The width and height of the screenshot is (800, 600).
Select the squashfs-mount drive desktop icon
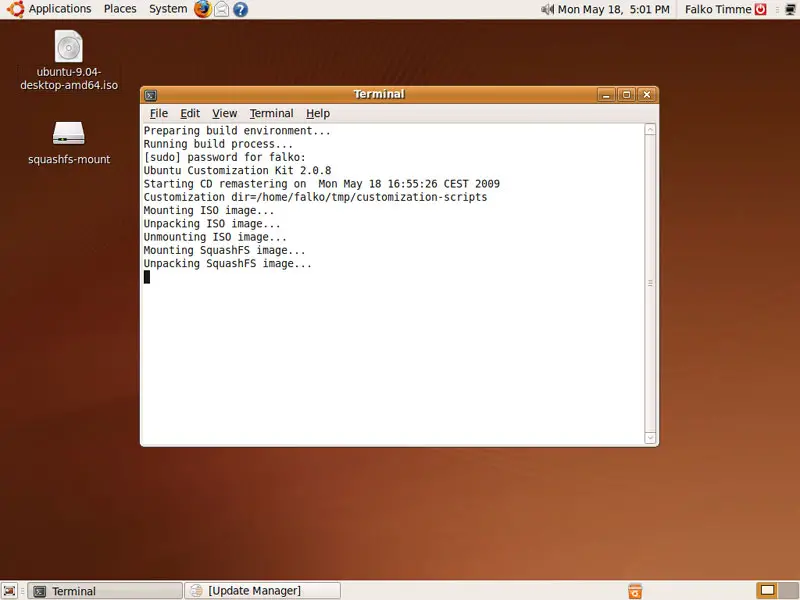tap(69, 143)
